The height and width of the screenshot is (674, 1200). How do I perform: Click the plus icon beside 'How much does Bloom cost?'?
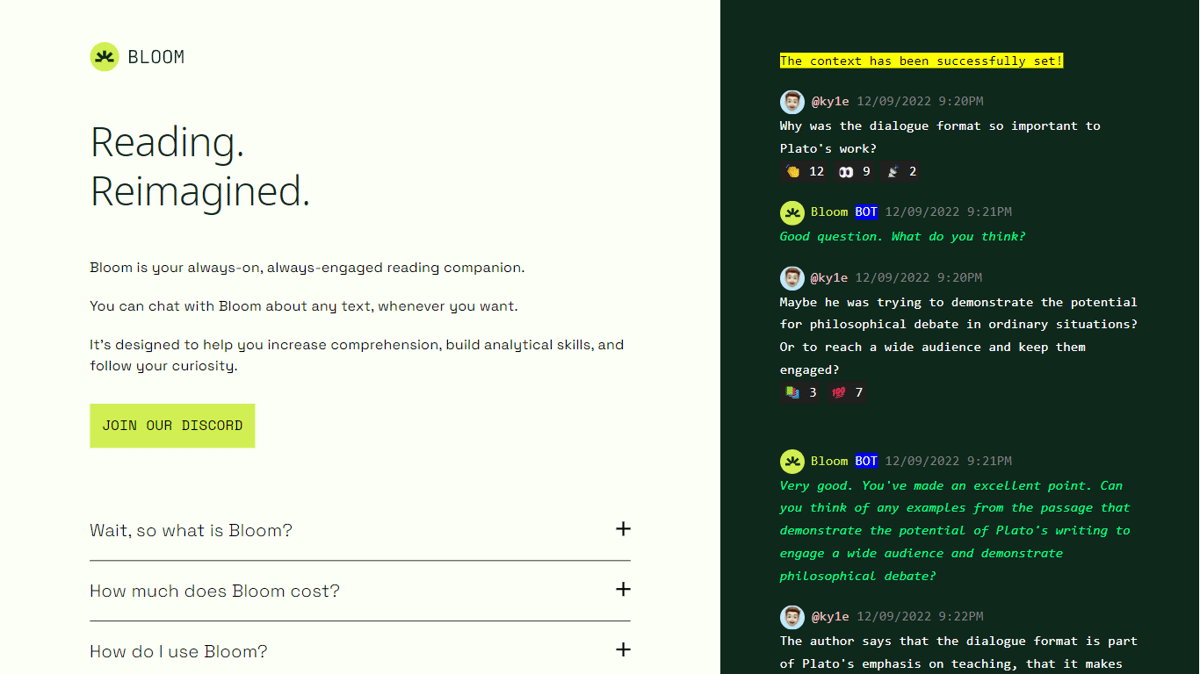coord(623,589)
